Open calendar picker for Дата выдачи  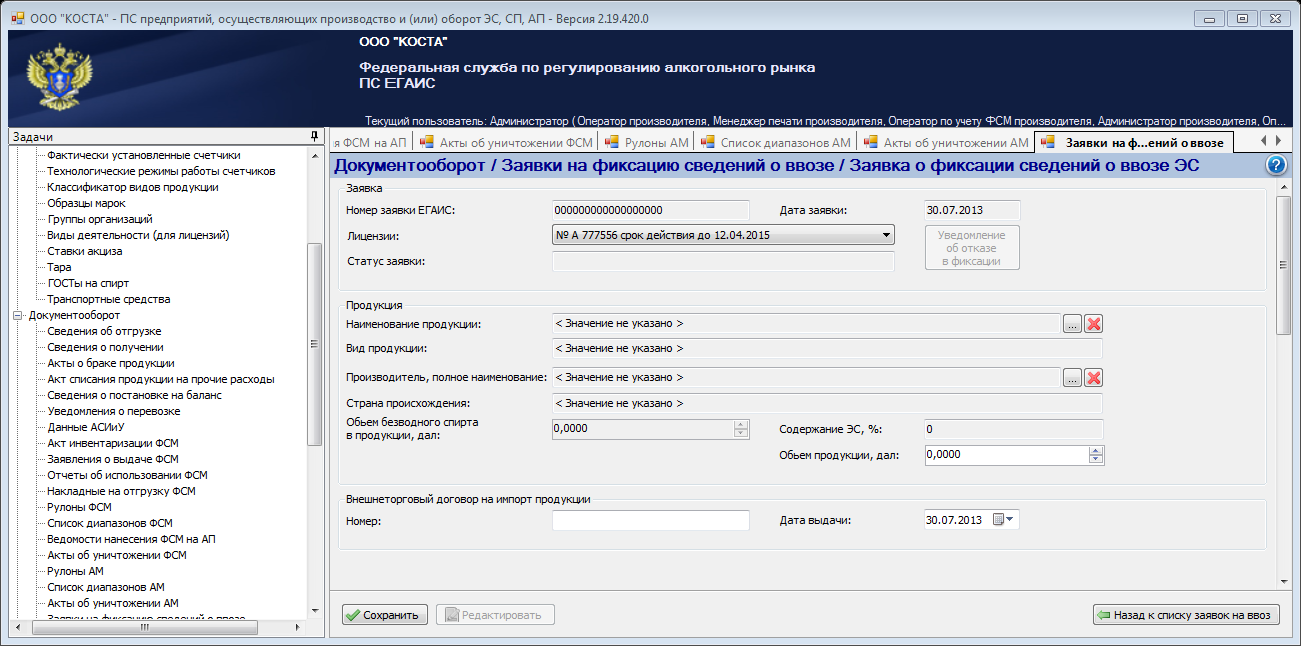point(1002,520)
